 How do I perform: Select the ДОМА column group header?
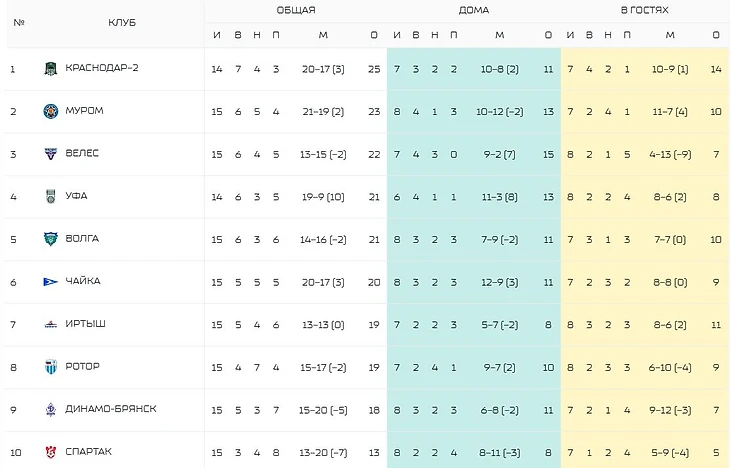473,10
